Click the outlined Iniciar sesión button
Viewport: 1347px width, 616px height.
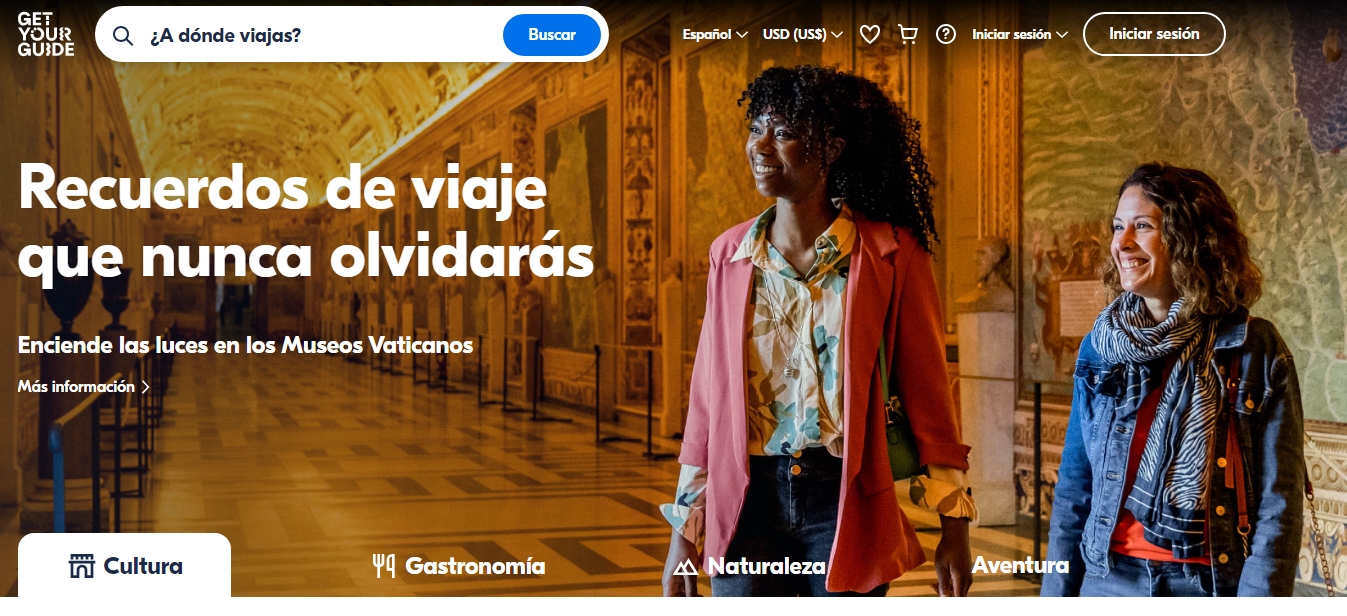click(x=1154, y=34)
